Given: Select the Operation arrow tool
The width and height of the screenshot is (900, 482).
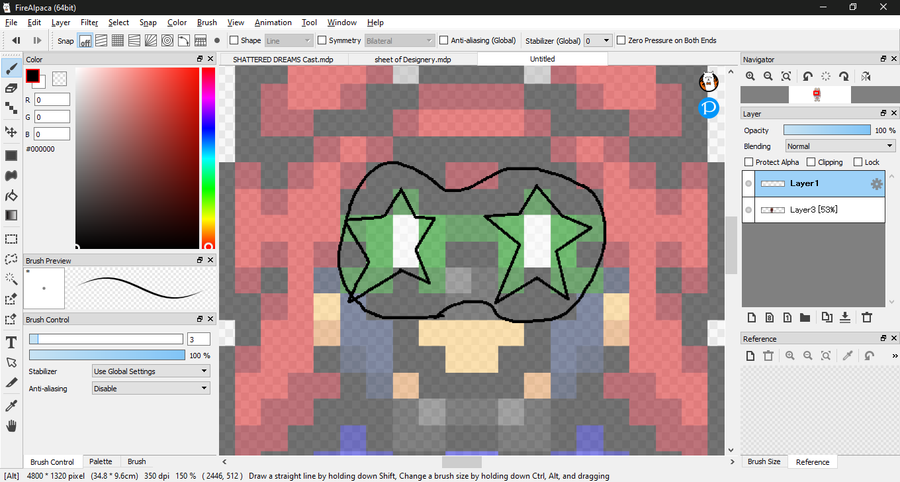Looking at the screenshot, I should pos(11,363).
